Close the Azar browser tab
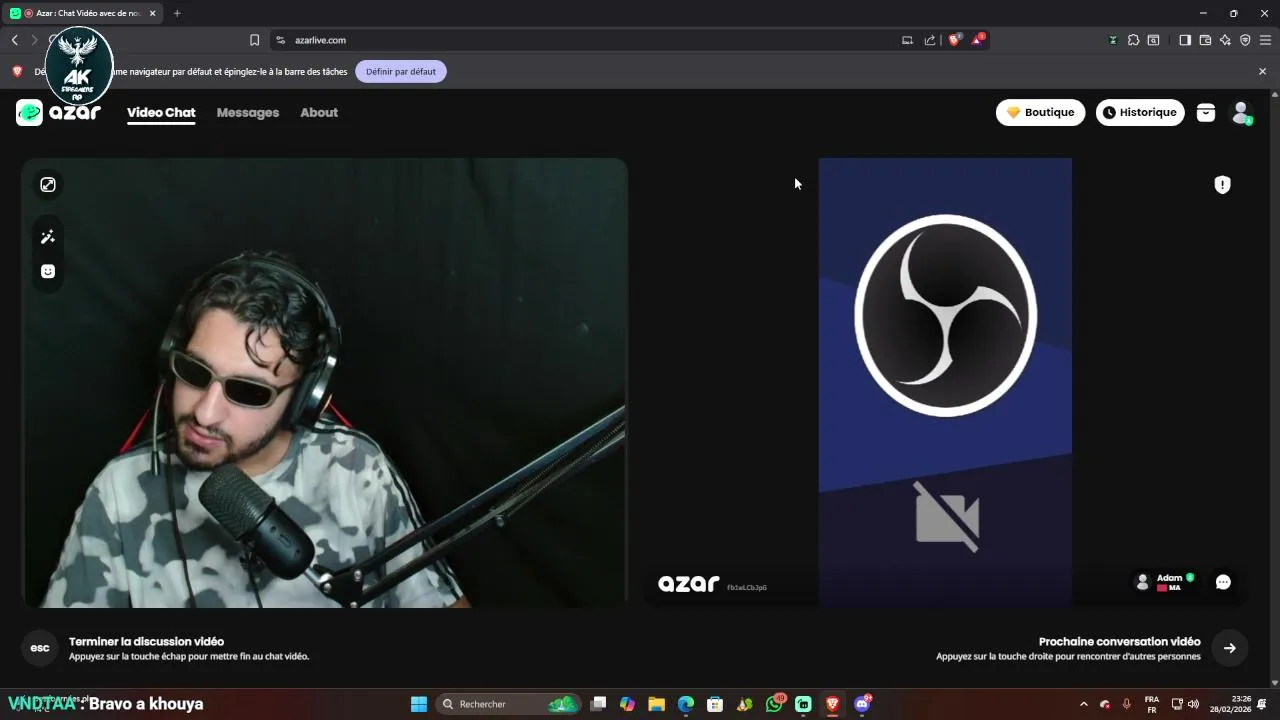 coord(151,13)
